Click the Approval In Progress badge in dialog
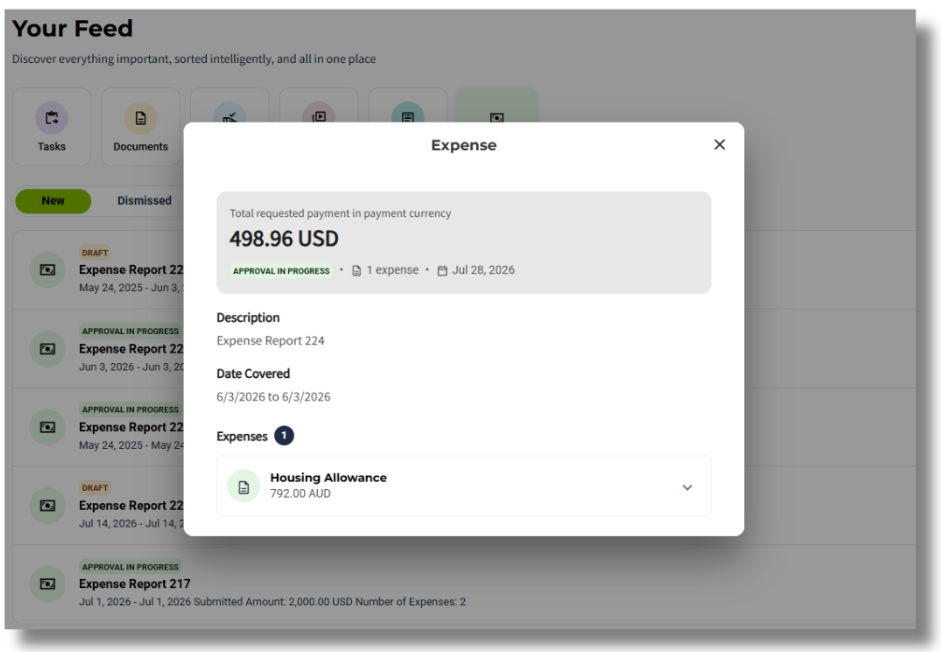Screen dimensions: 941x652 tap(281, 271)
